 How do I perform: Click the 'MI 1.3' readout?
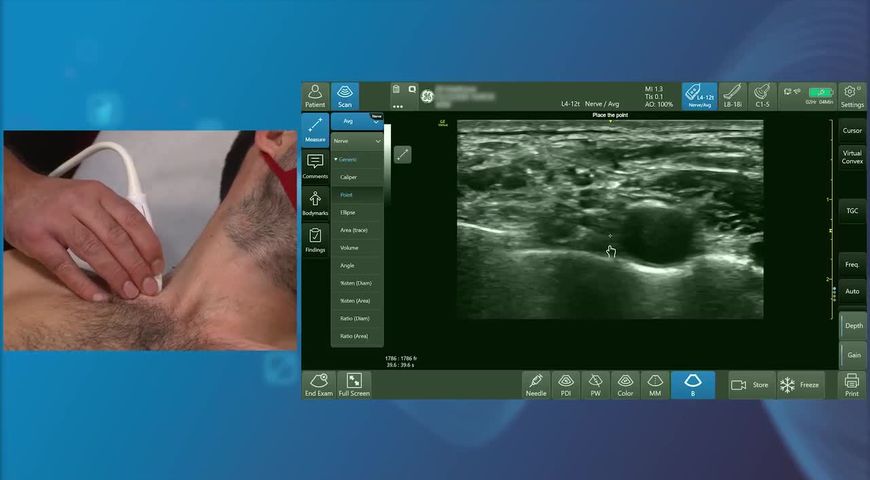point(654,89)
